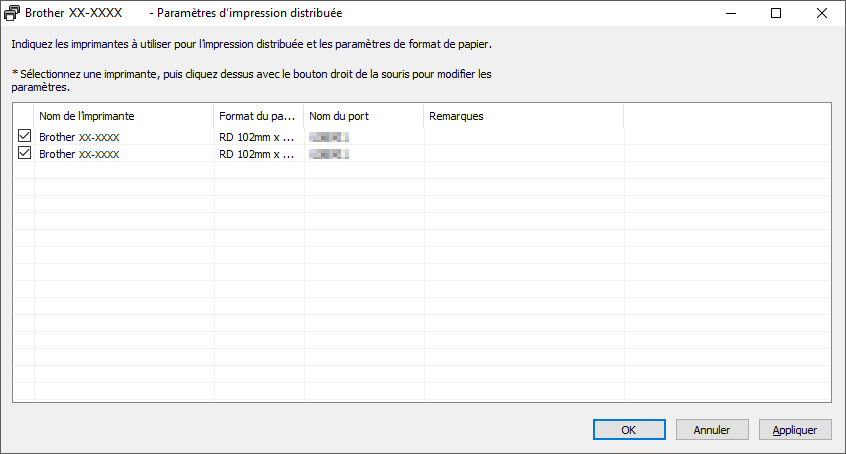Maximize the distributed printing settings window
Screen dimensions: 846x454
click(776, 13)
